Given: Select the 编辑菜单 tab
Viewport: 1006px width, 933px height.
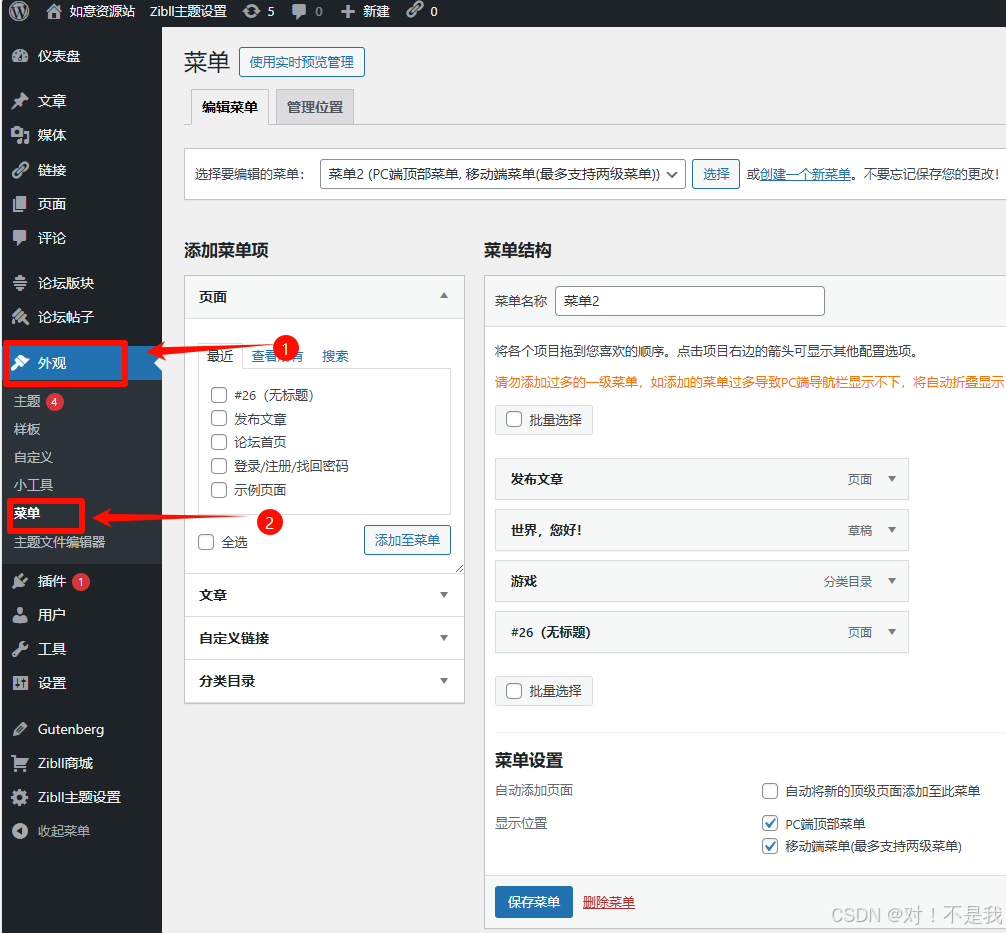Looking at the screenshot, I should tap(230, 107).
